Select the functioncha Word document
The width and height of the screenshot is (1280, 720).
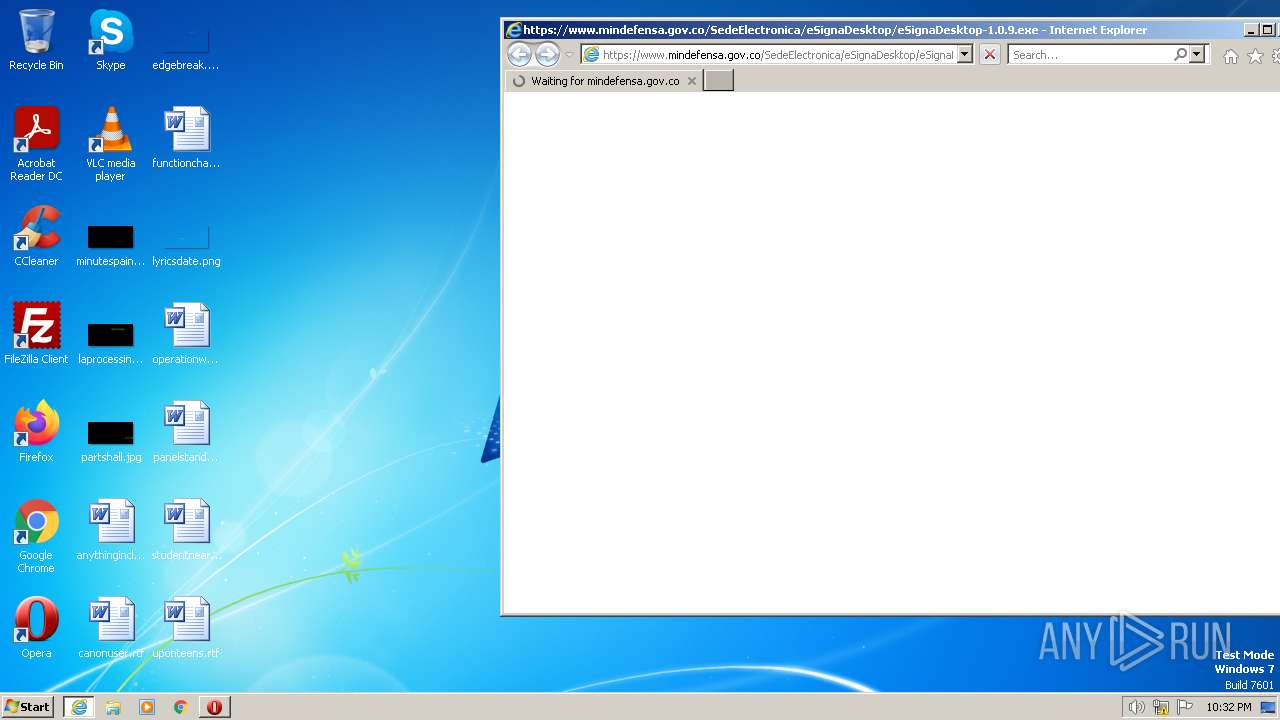tap(185, 138)
